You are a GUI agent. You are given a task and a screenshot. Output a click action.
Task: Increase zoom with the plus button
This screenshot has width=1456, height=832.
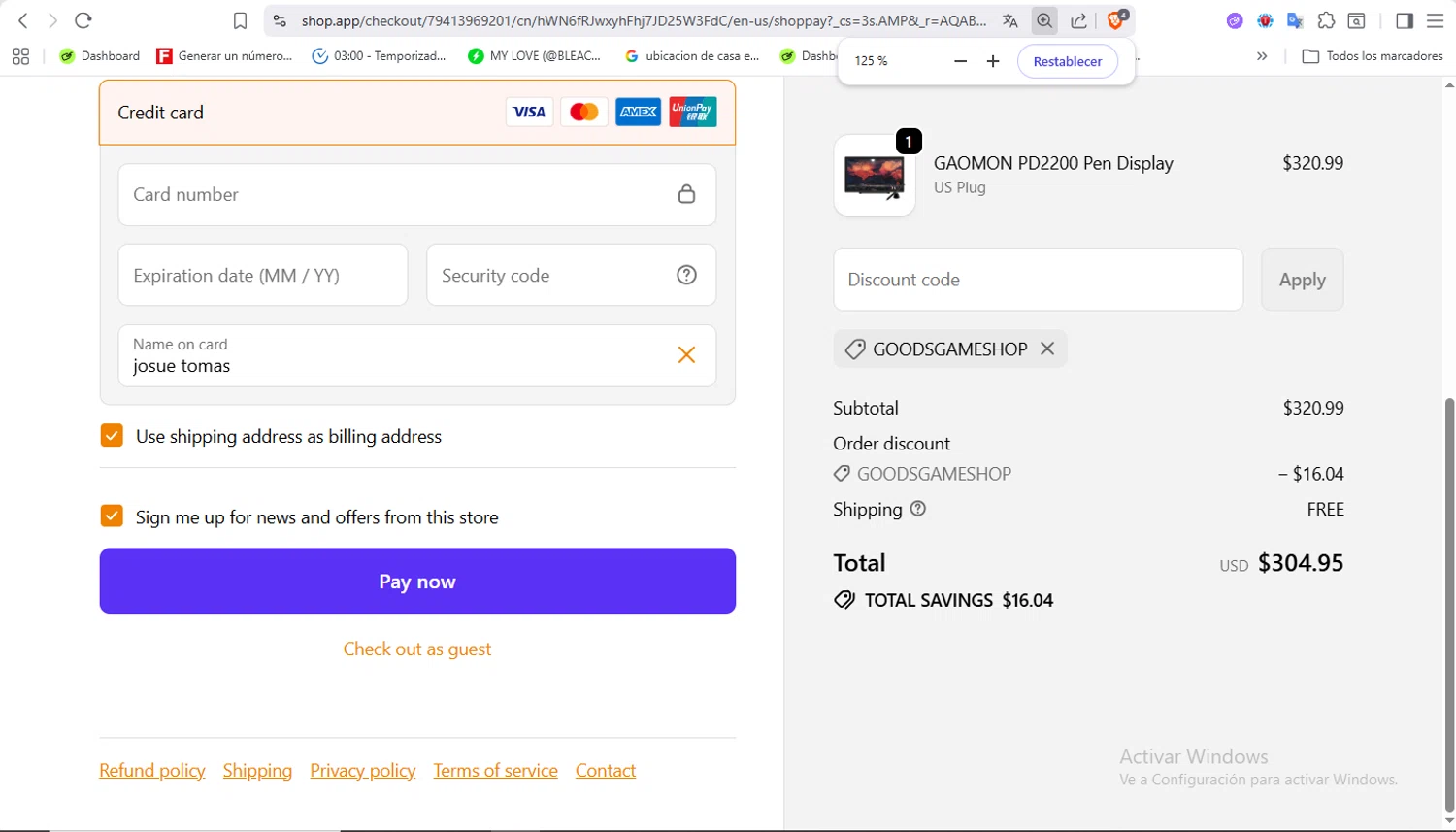click(993, 61)
